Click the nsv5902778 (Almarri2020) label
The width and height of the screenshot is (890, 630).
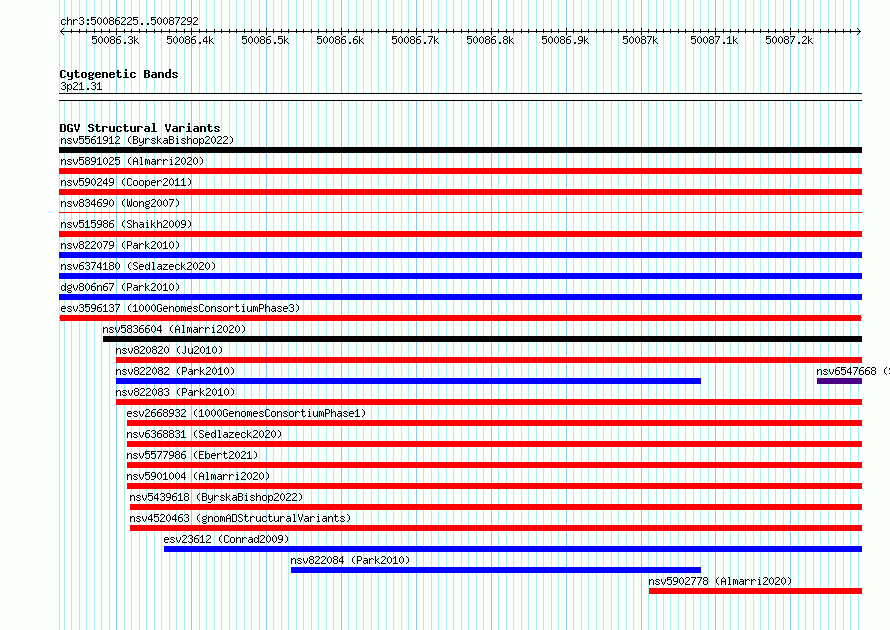[720, 581]
